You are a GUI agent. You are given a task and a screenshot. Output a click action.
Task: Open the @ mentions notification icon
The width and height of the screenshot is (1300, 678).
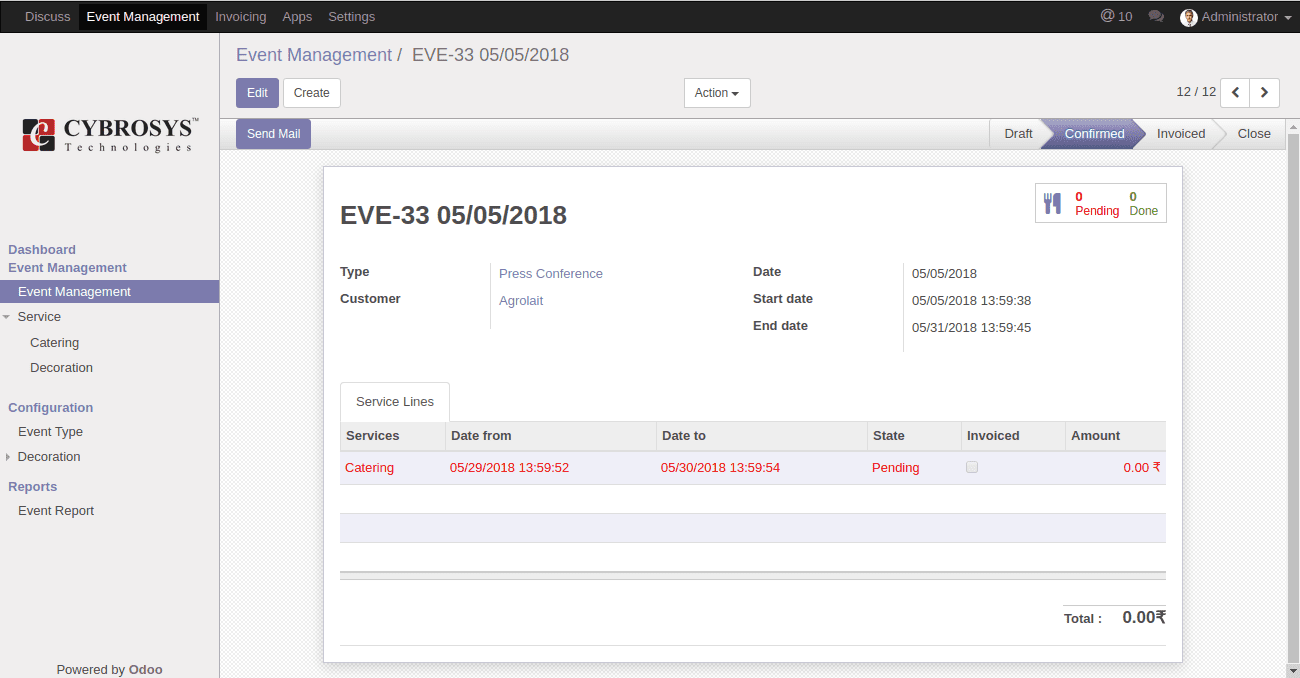pos(1107,16)
